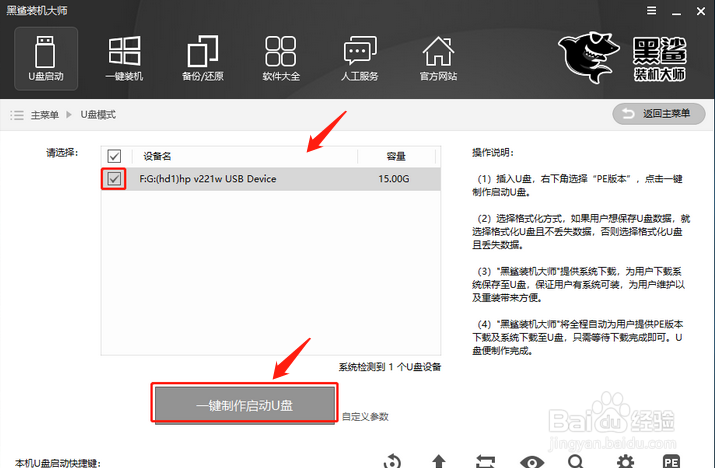Minimize the 黑鲨装机大师 window
The height and width of the screenshot is (468, 715).
(x=676, y=12)
